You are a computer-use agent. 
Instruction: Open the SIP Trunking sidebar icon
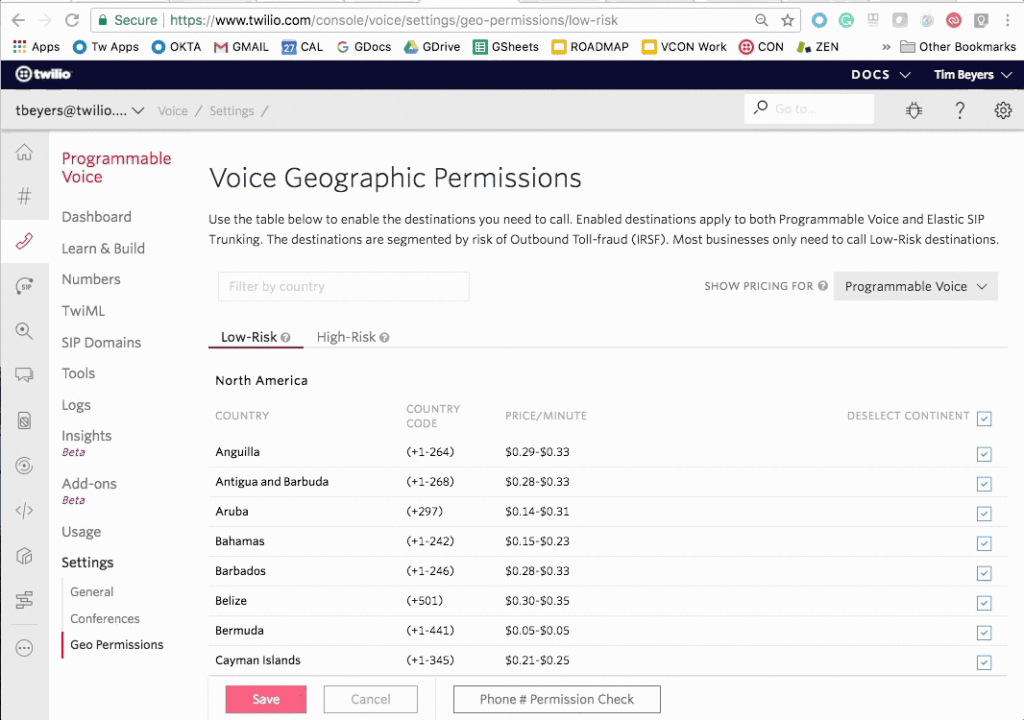click(24, 286)
